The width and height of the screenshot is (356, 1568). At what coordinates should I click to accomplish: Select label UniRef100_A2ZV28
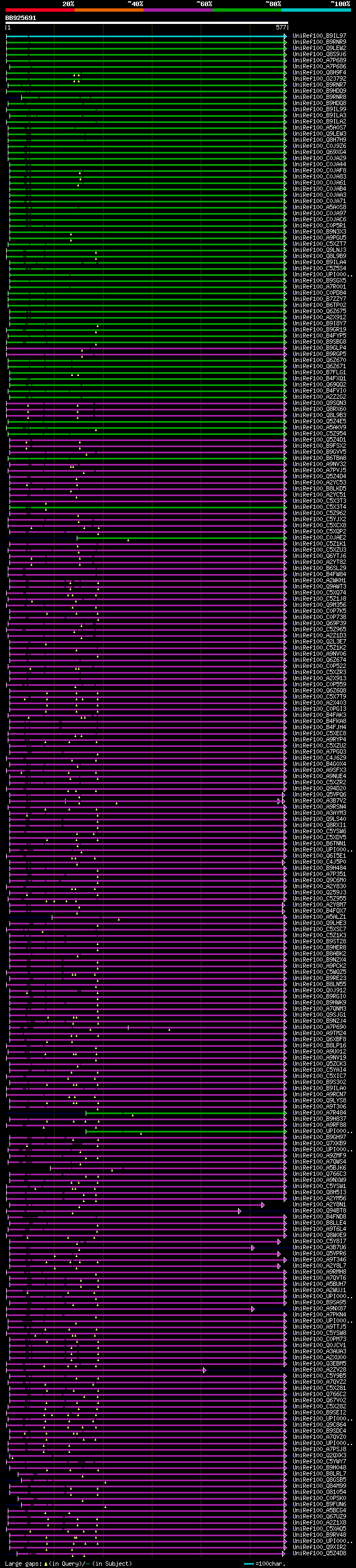(x=319, y=1369)
